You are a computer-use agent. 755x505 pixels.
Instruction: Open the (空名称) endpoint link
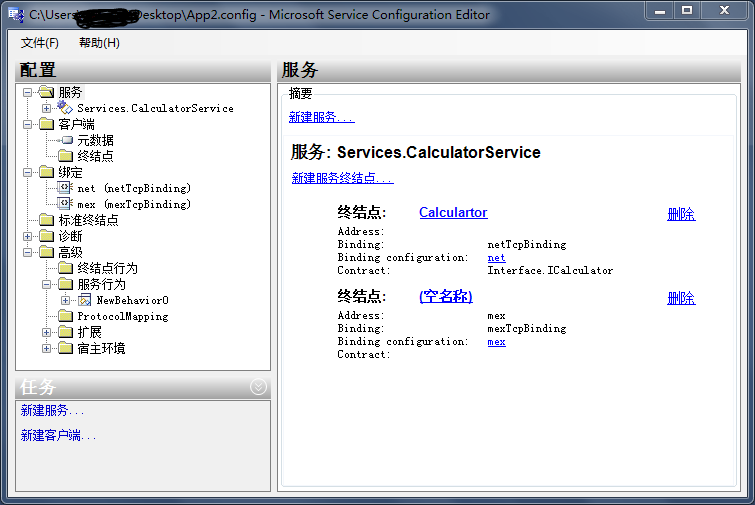(446, 296)
